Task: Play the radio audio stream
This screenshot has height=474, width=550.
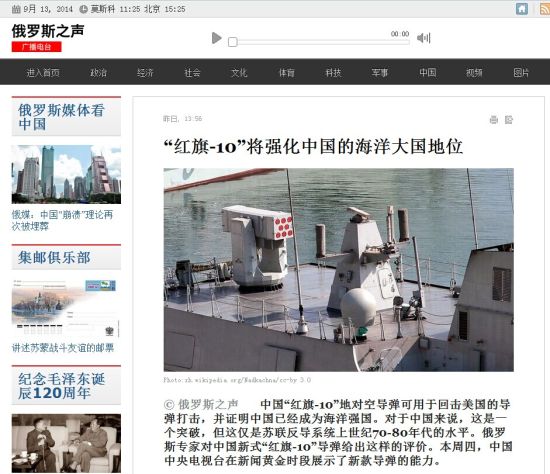Action: coord(216,38)
